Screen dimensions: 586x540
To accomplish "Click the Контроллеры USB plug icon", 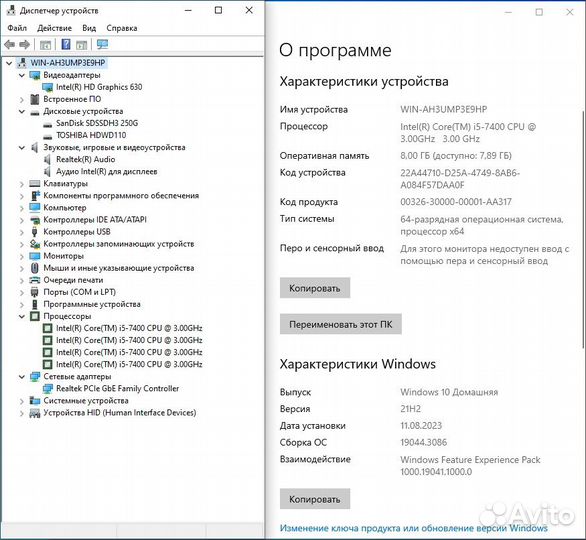I will tap(35, 232).
